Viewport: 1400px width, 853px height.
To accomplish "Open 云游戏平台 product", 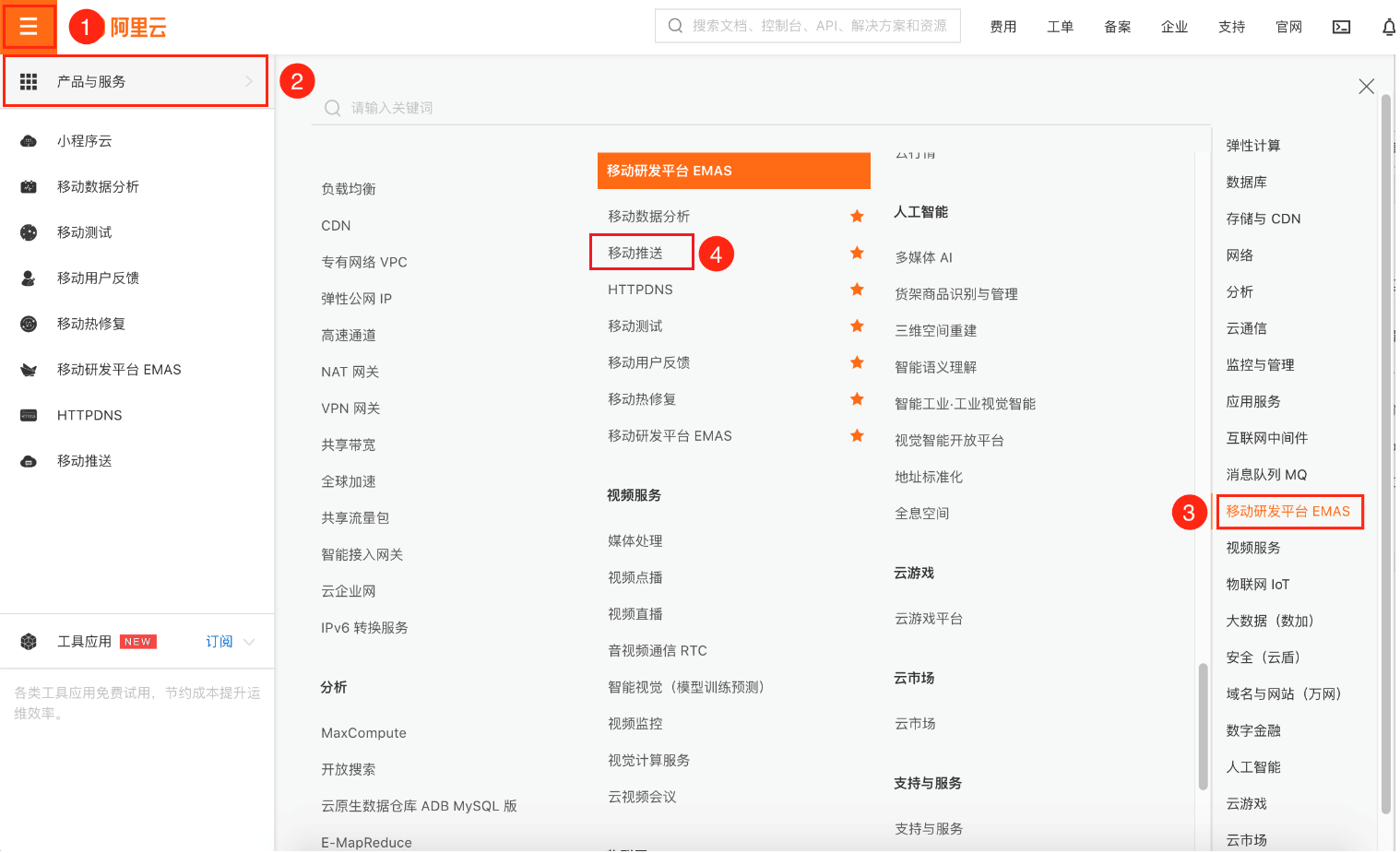I will (x=929, y=619).
